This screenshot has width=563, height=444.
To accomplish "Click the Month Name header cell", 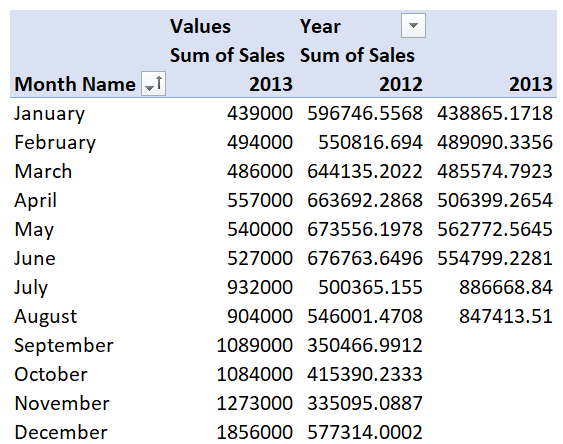I will pos(75,84).
